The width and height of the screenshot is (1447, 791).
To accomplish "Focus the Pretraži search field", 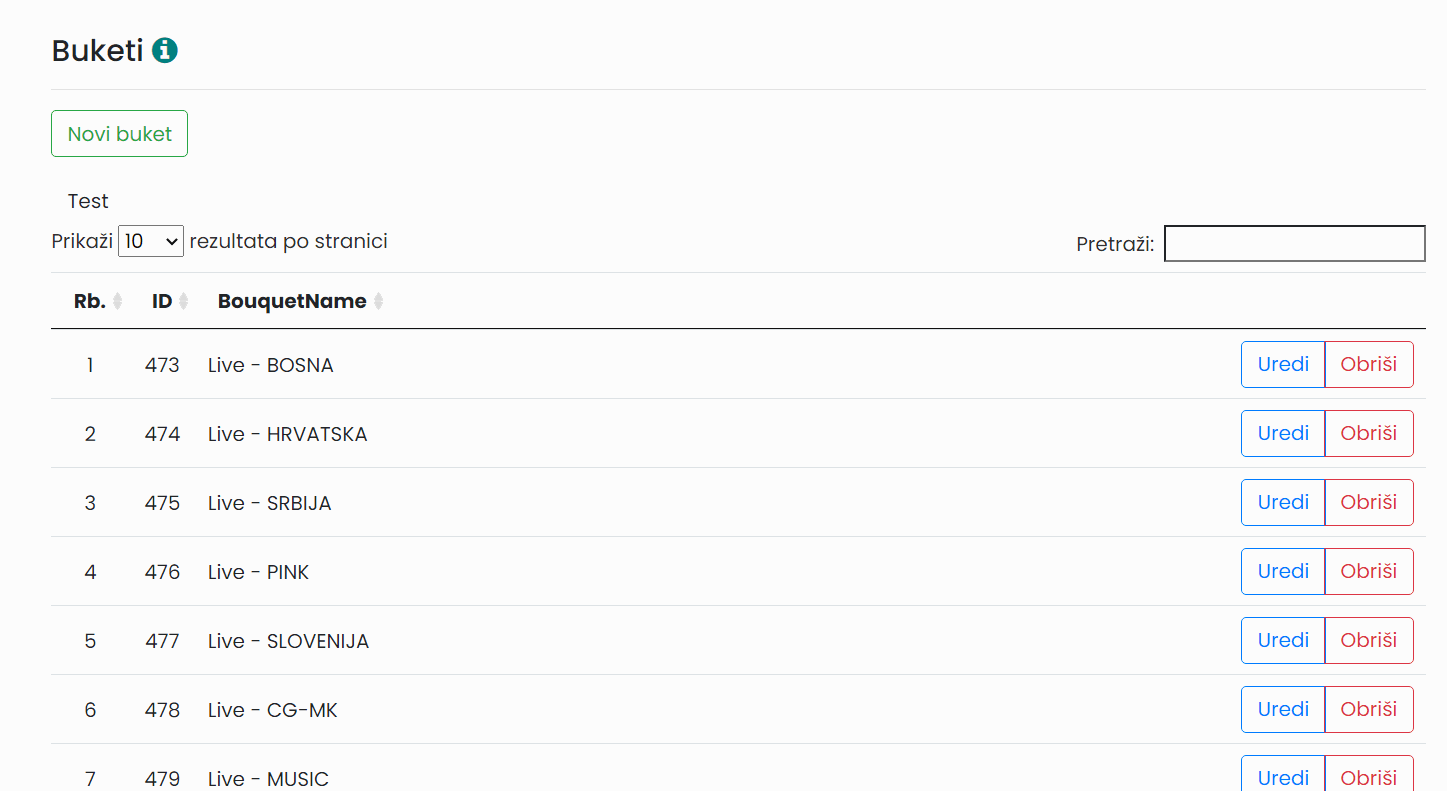I will (x=1295, y=244).
